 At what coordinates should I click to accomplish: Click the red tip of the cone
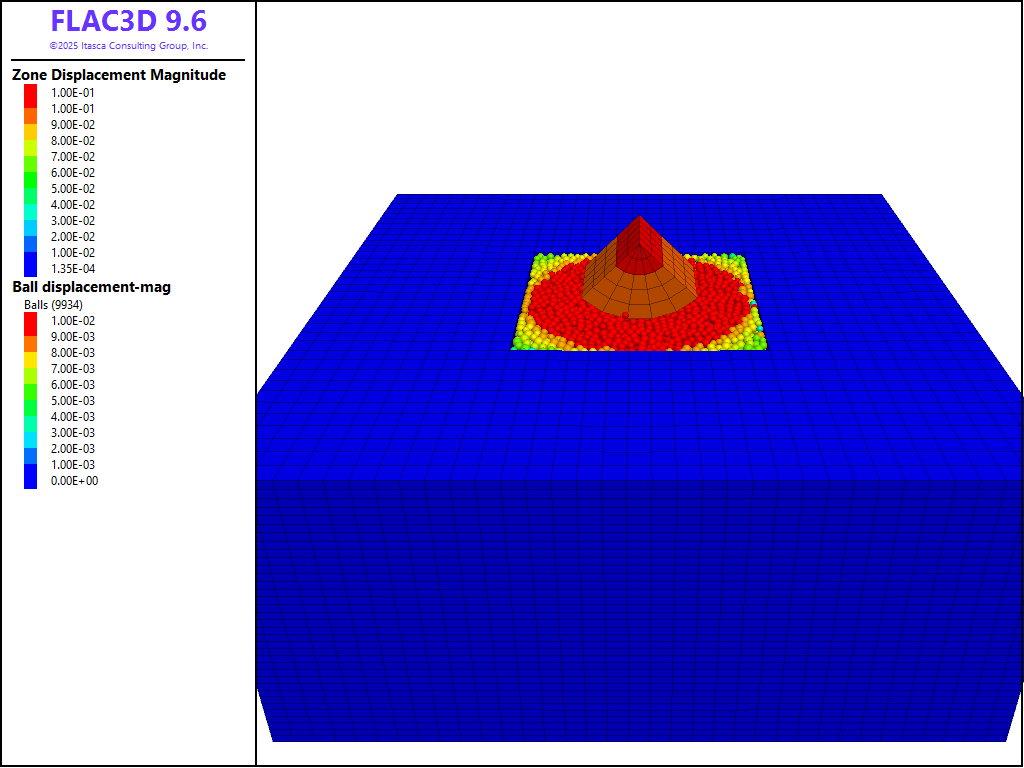point(637,245)
